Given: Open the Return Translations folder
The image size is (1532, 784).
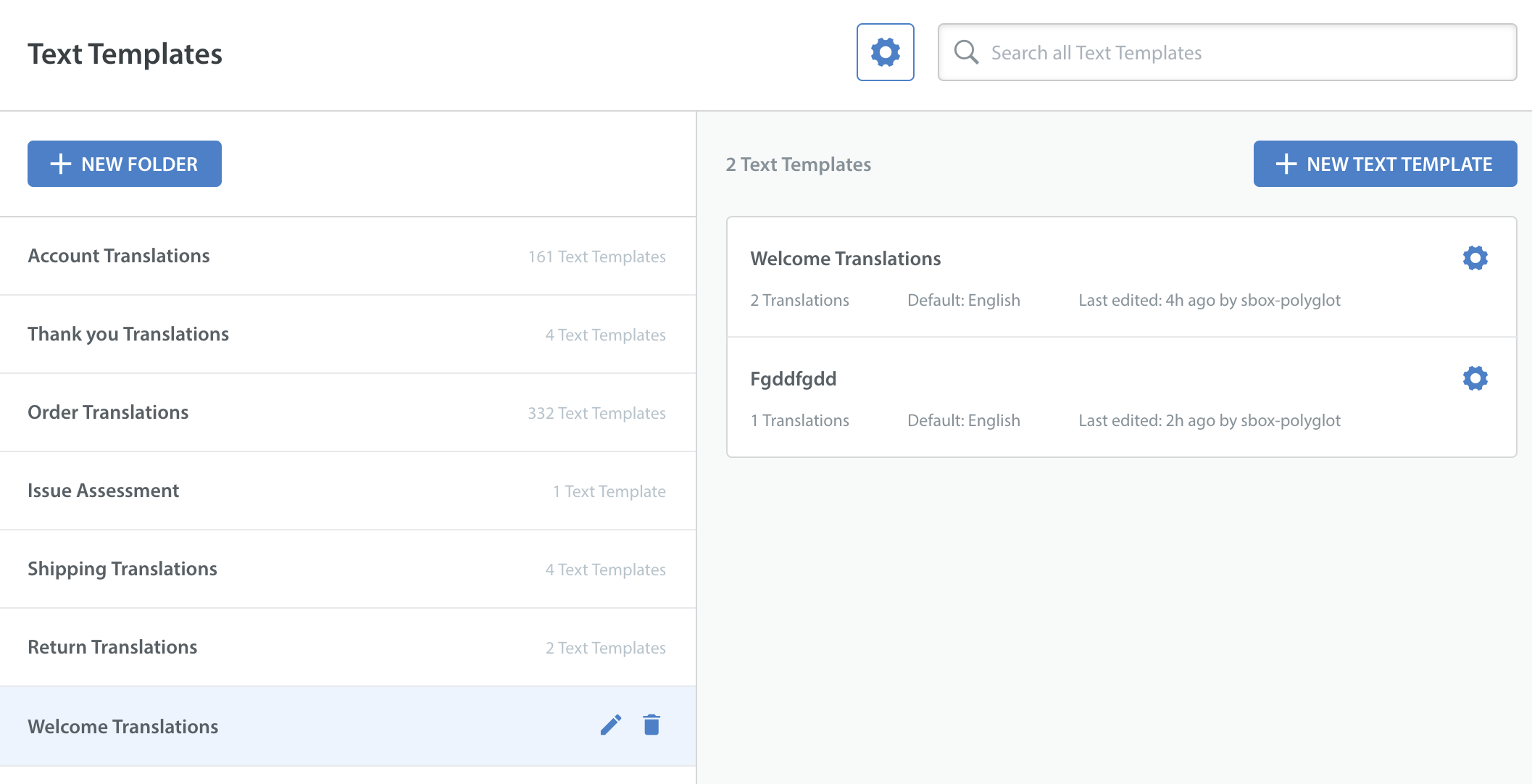Looking at the screenshot, I should coord(348,647).
